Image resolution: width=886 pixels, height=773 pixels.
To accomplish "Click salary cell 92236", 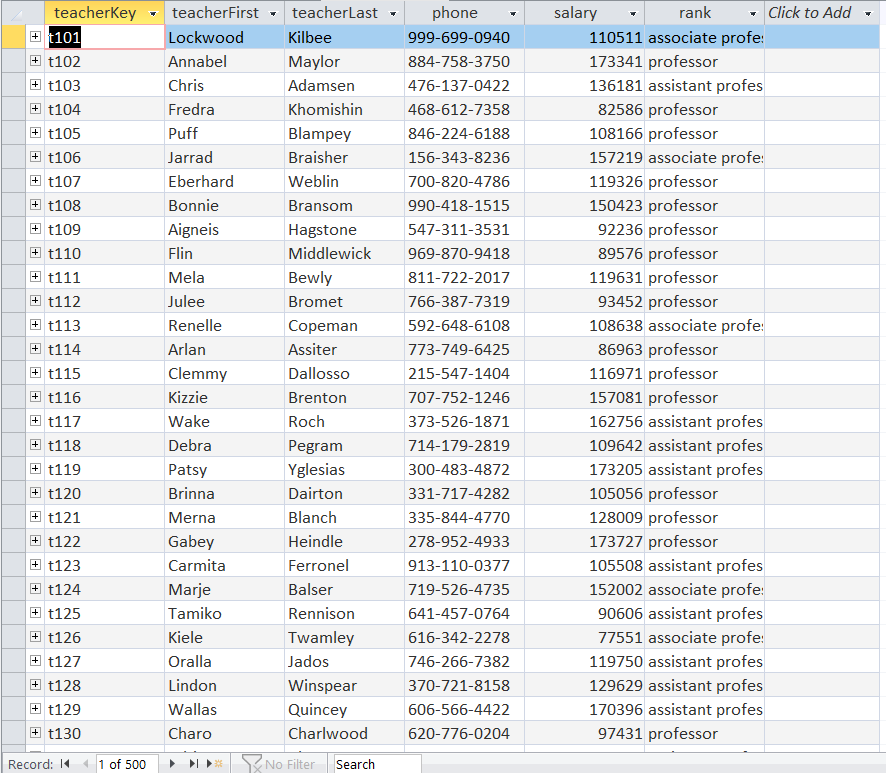I will coord(584,229).
